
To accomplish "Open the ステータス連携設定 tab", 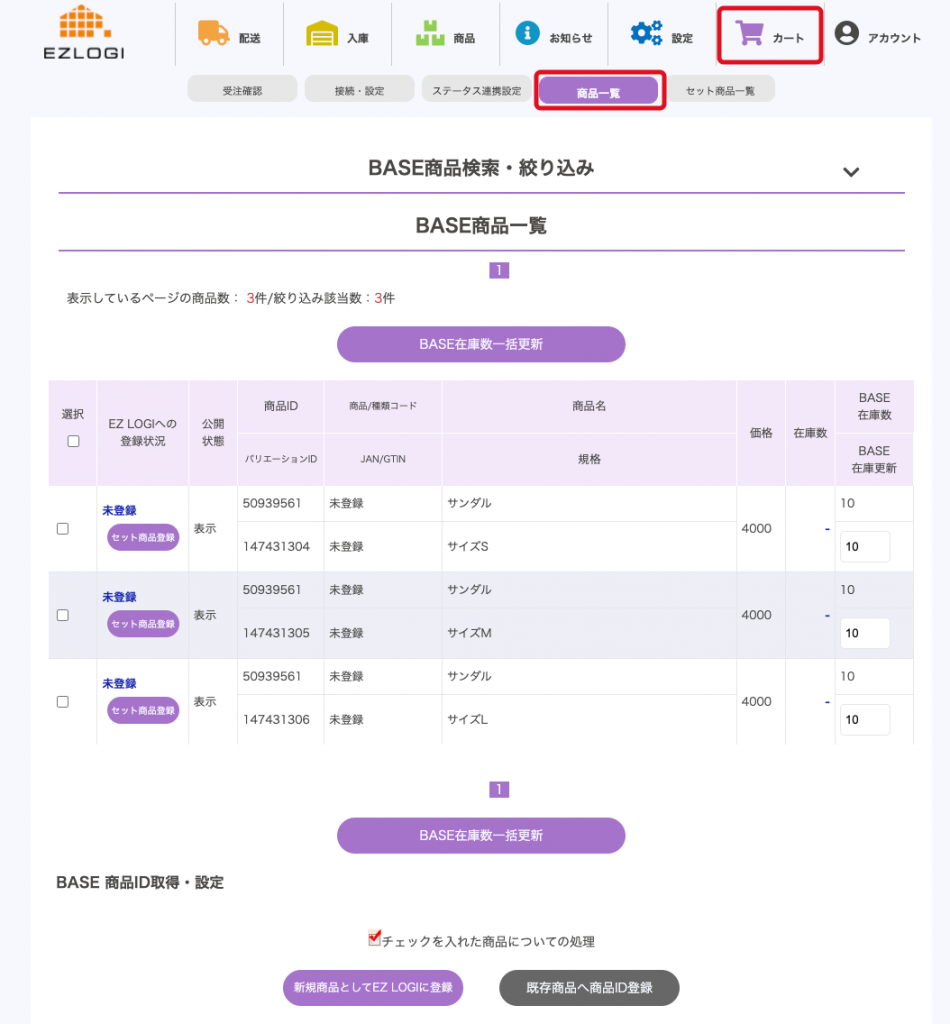I will coord(476,90).
